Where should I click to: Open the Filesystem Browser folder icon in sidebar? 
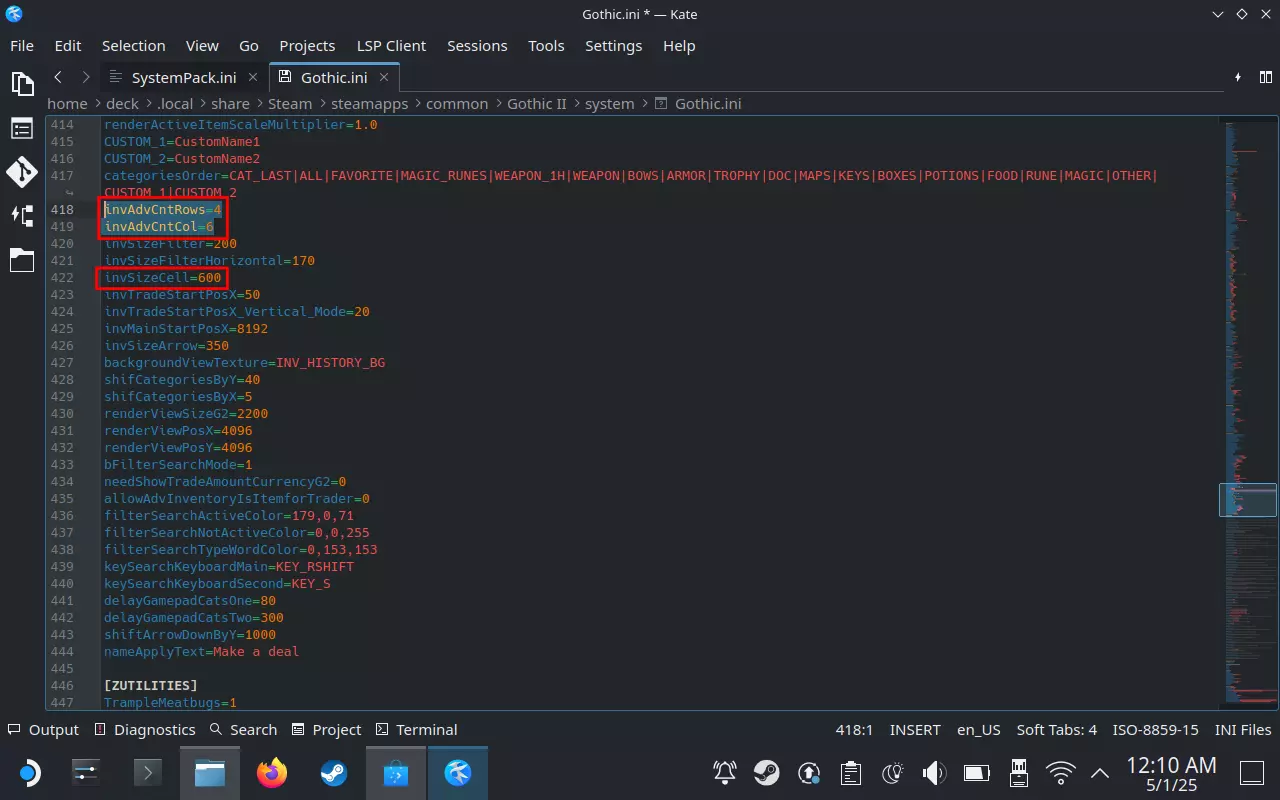click(x=22, y=260)
